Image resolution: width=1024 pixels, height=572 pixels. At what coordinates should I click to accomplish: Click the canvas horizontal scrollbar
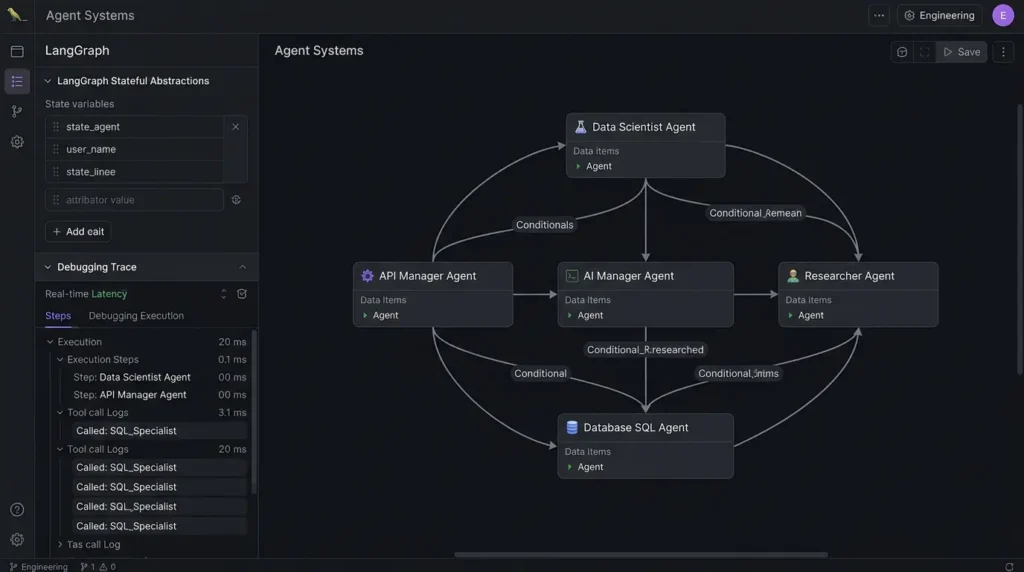641,554
